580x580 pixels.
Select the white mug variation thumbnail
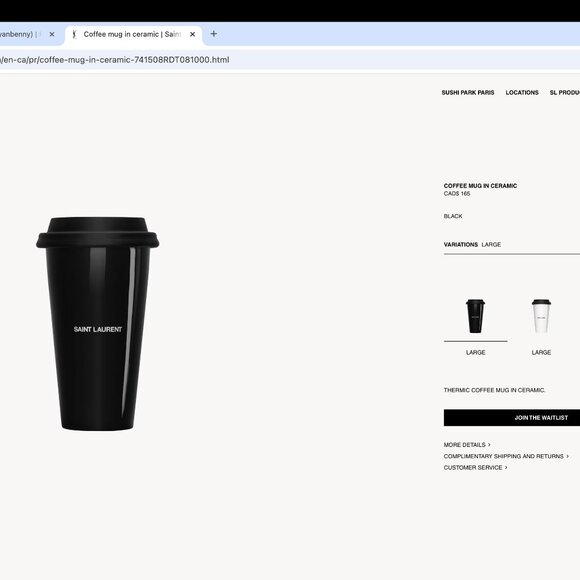pos(541,316)
